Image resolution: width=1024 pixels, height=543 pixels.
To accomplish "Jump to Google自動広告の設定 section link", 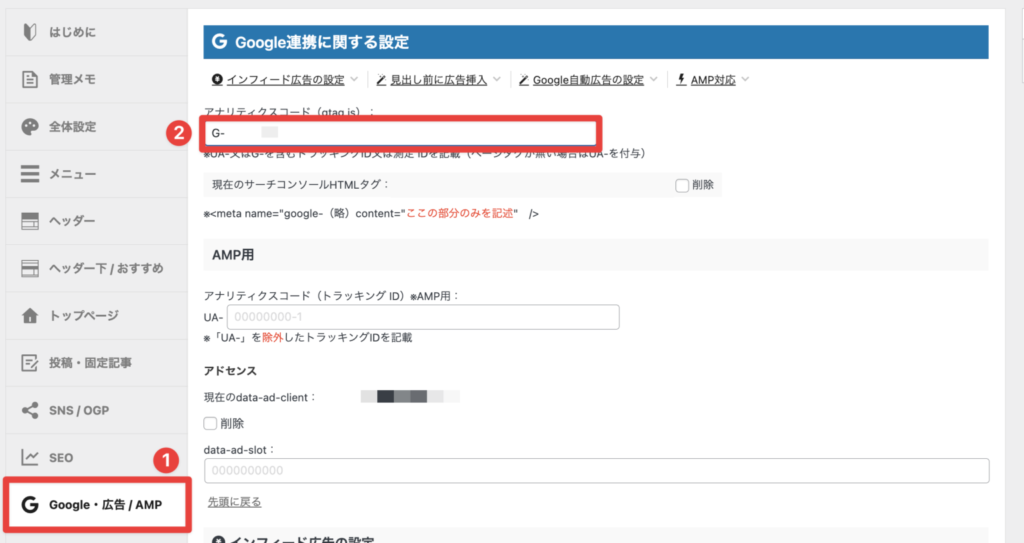I will [588, 80].
